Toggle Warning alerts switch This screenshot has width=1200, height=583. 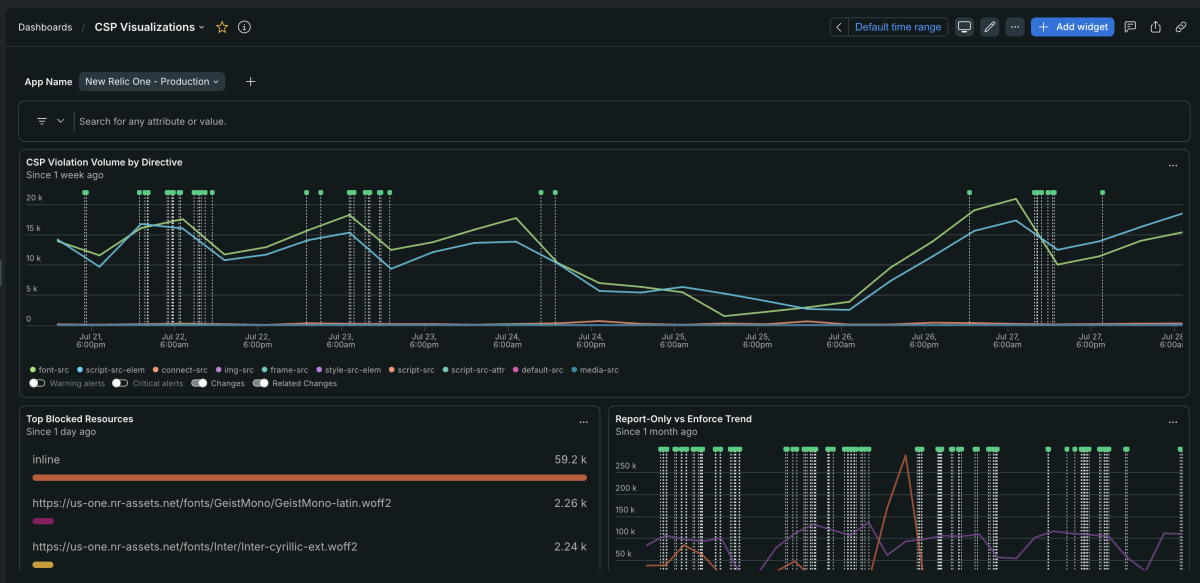click(37, 383)
